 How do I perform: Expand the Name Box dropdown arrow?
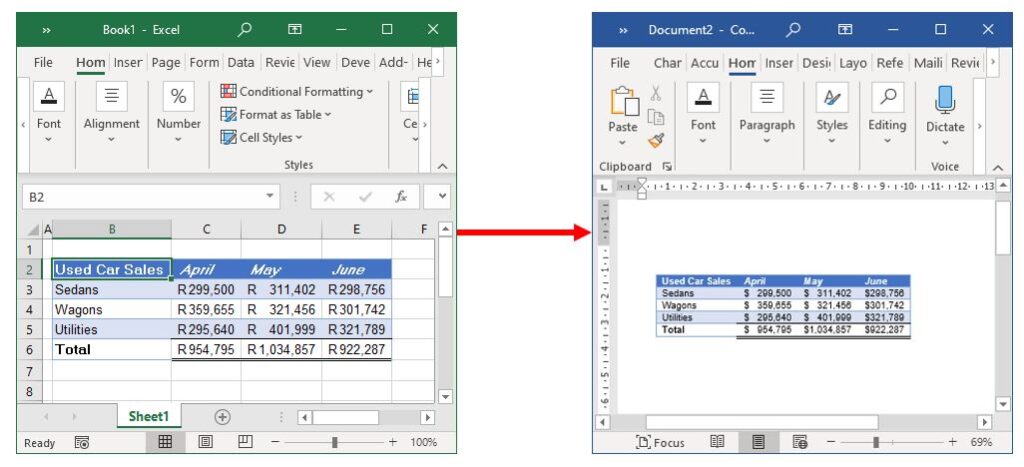click(x=269, y=197)
